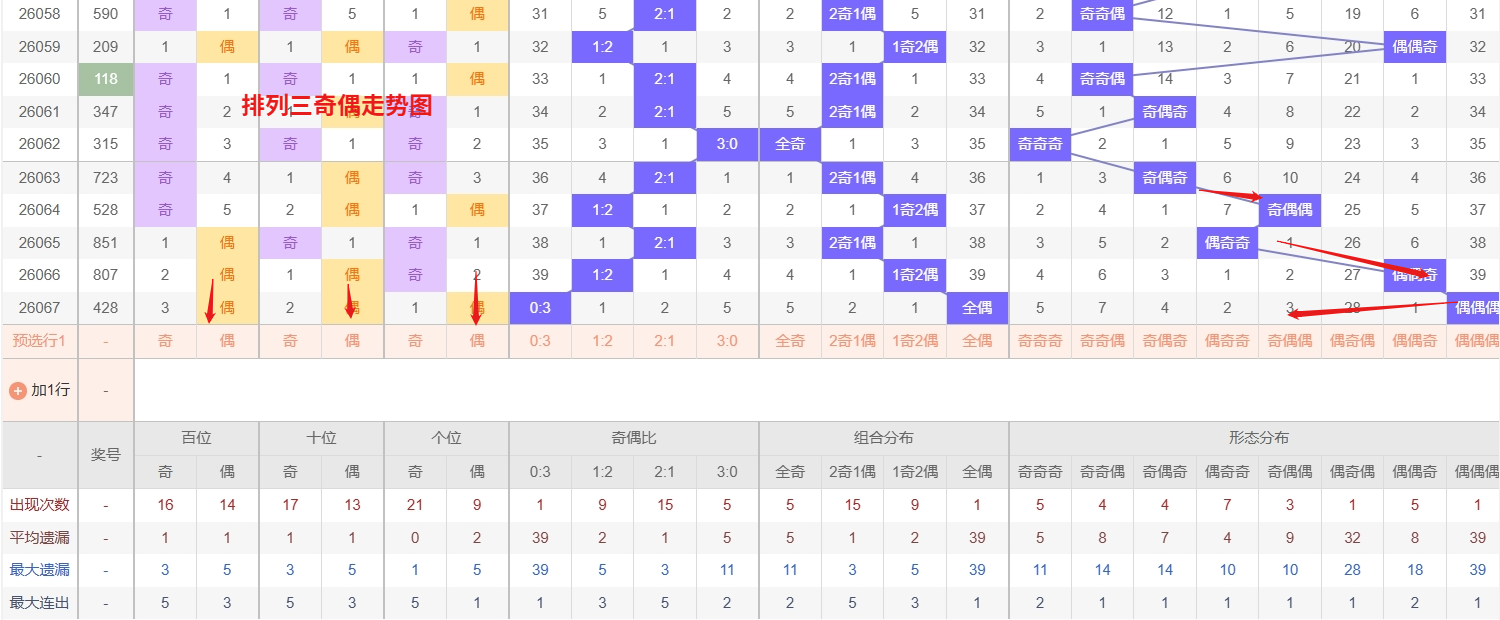Select issue number 26067 in leftmost column
1500x620 pixels.
(x=37, y=308)
